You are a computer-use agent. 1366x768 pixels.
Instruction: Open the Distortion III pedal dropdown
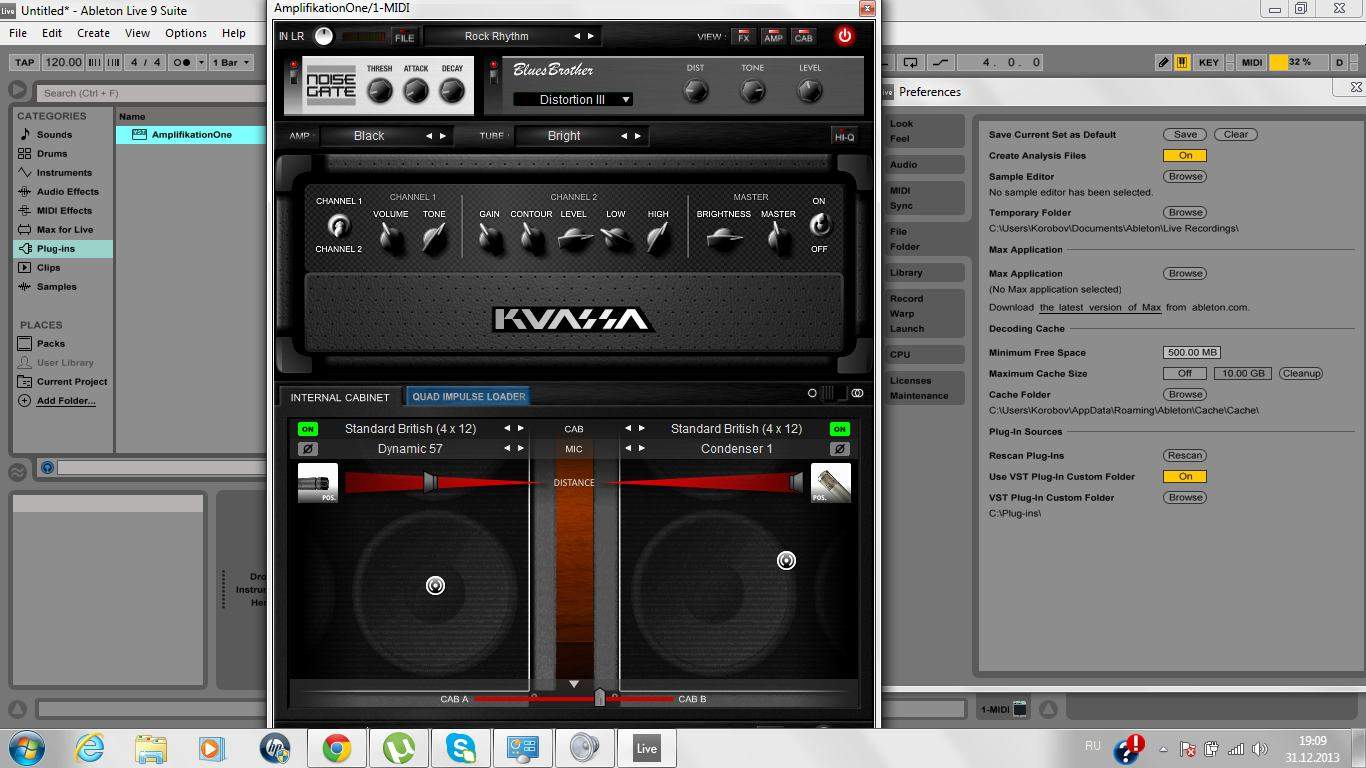click(x=573, y=99)
